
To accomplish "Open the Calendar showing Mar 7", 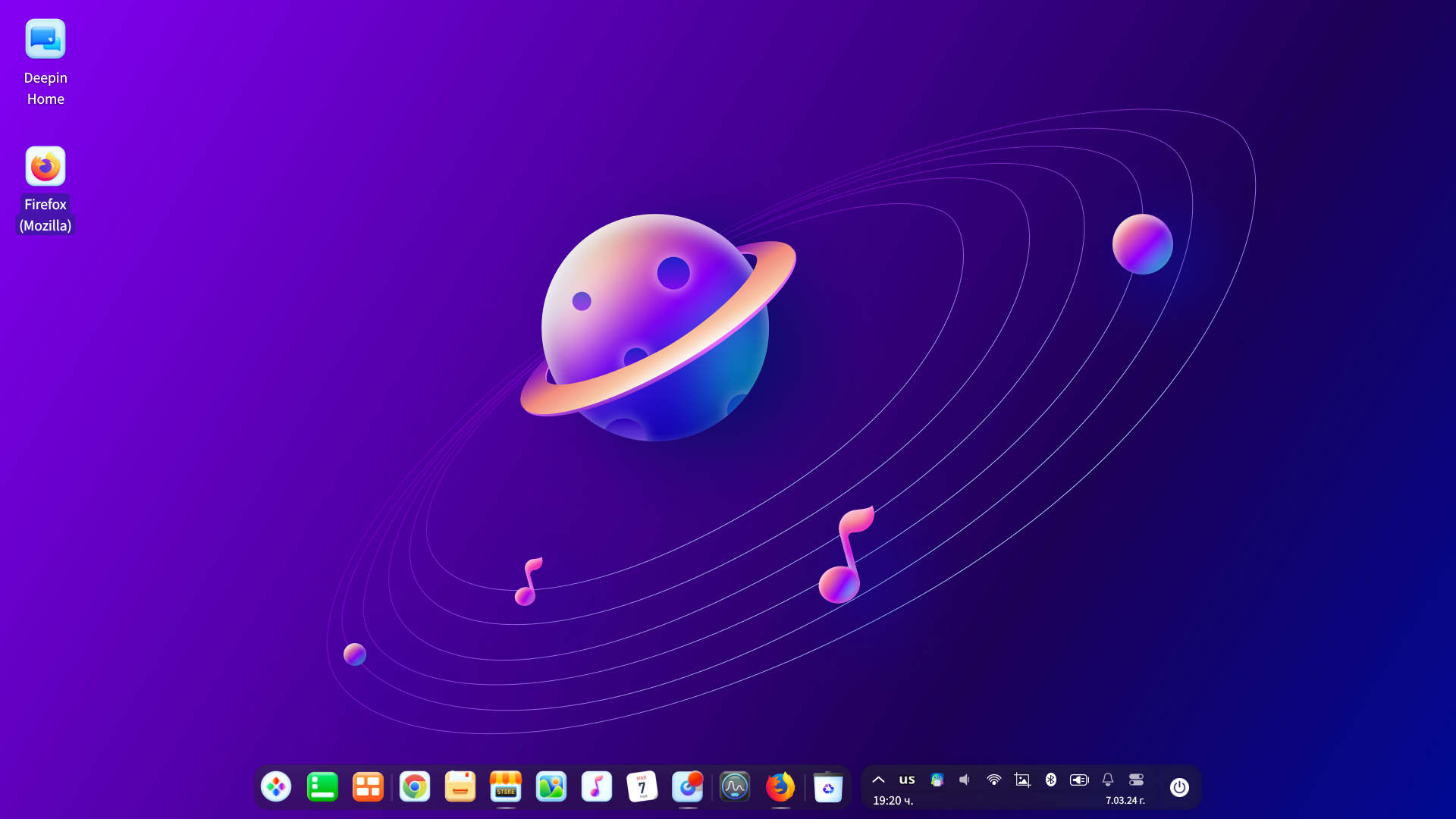I will click(642, 787).
